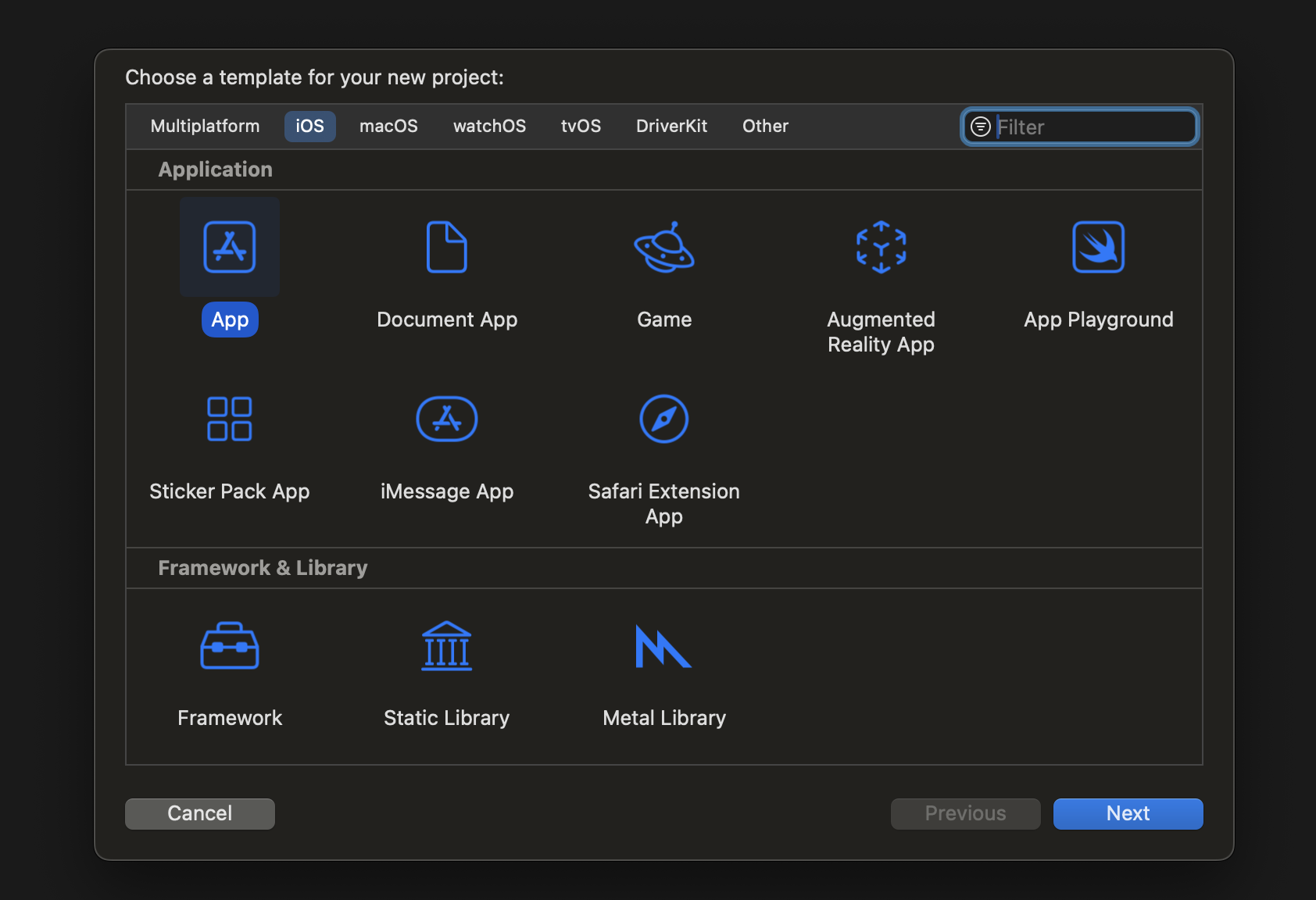1316x900 pixels.
Task: Click the Safari Extension App label
Action: click(x=664, y=504)
